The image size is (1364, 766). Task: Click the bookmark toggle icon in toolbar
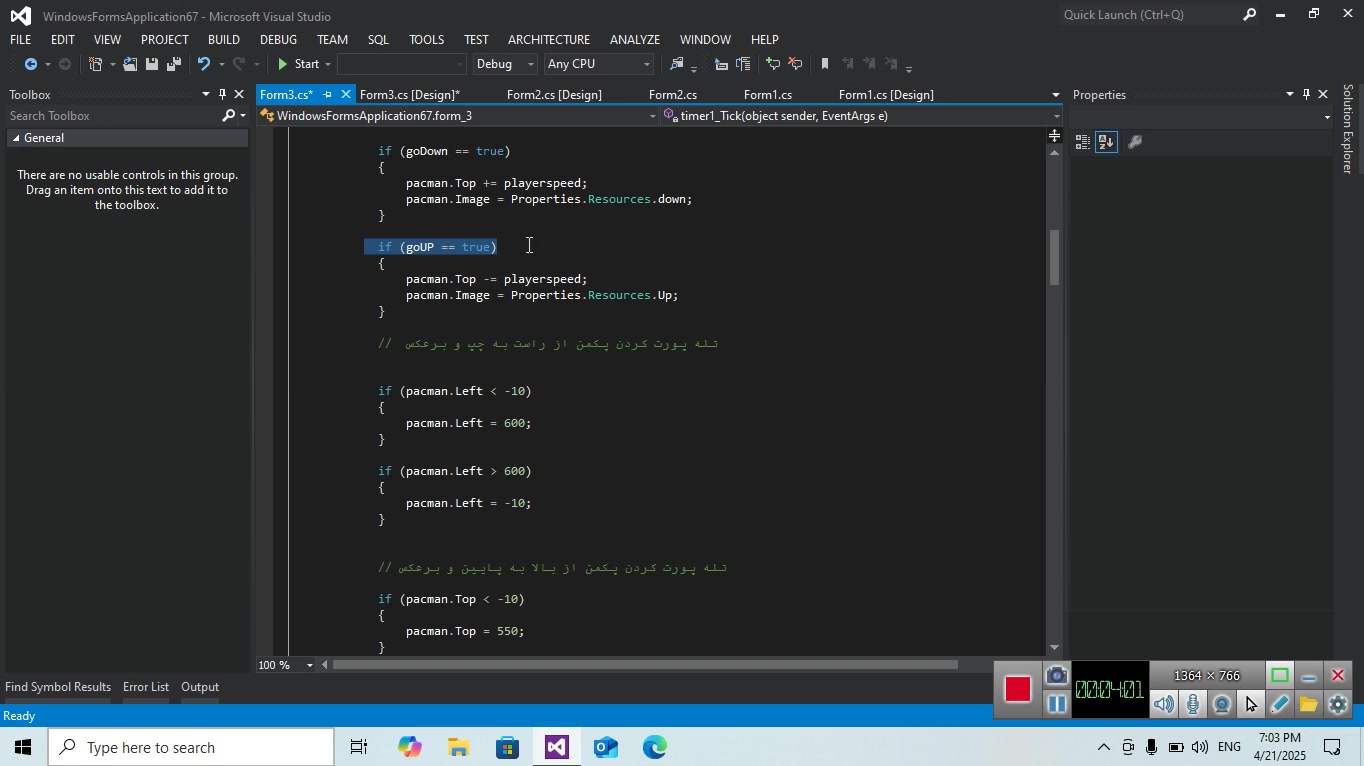click(x=824, y=64)
